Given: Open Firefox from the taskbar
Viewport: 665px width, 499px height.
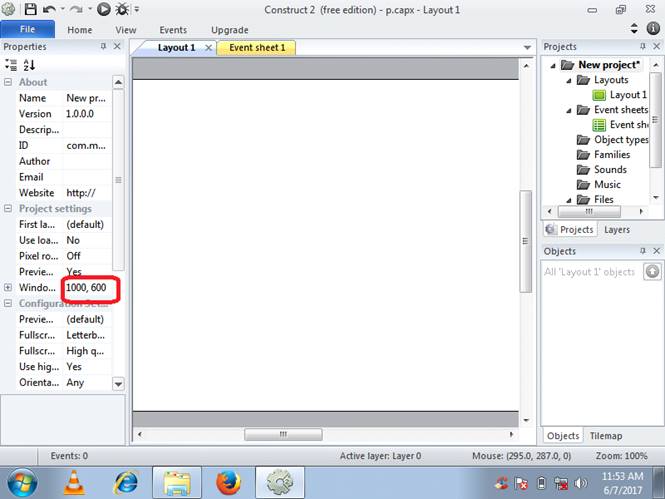Looking at the screenshot, I should tap(228, 482).
